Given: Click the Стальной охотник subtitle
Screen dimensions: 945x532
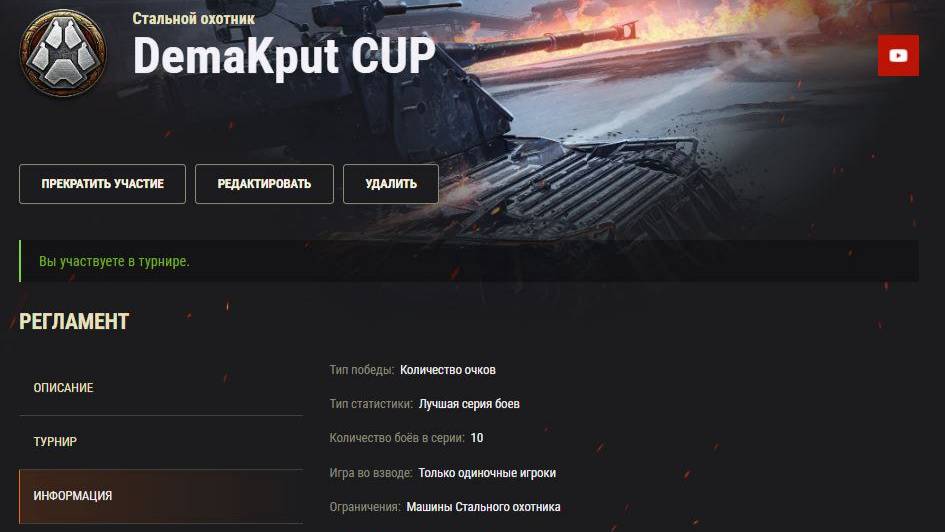Looking at the screenshot, I should tap(193, 19).
